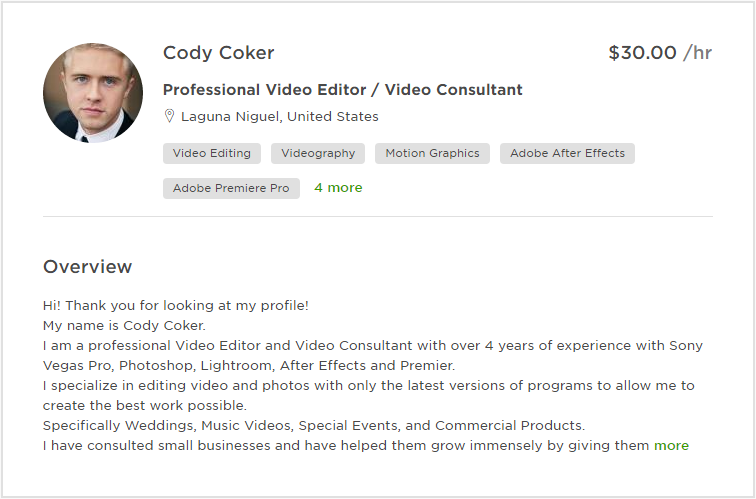Click the sentence about latest program versions
Viewport: 756px width, 499px height.
click(x=369, y=395)
